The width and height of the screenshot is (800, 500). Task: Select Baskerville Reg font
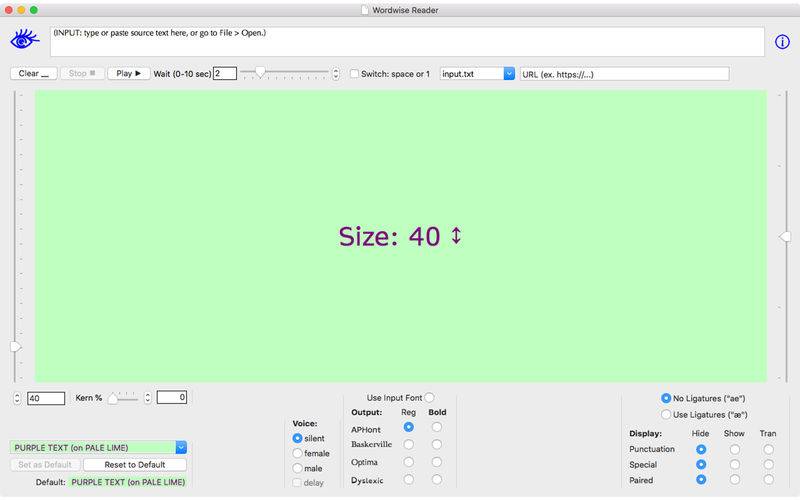coord(408,444)
